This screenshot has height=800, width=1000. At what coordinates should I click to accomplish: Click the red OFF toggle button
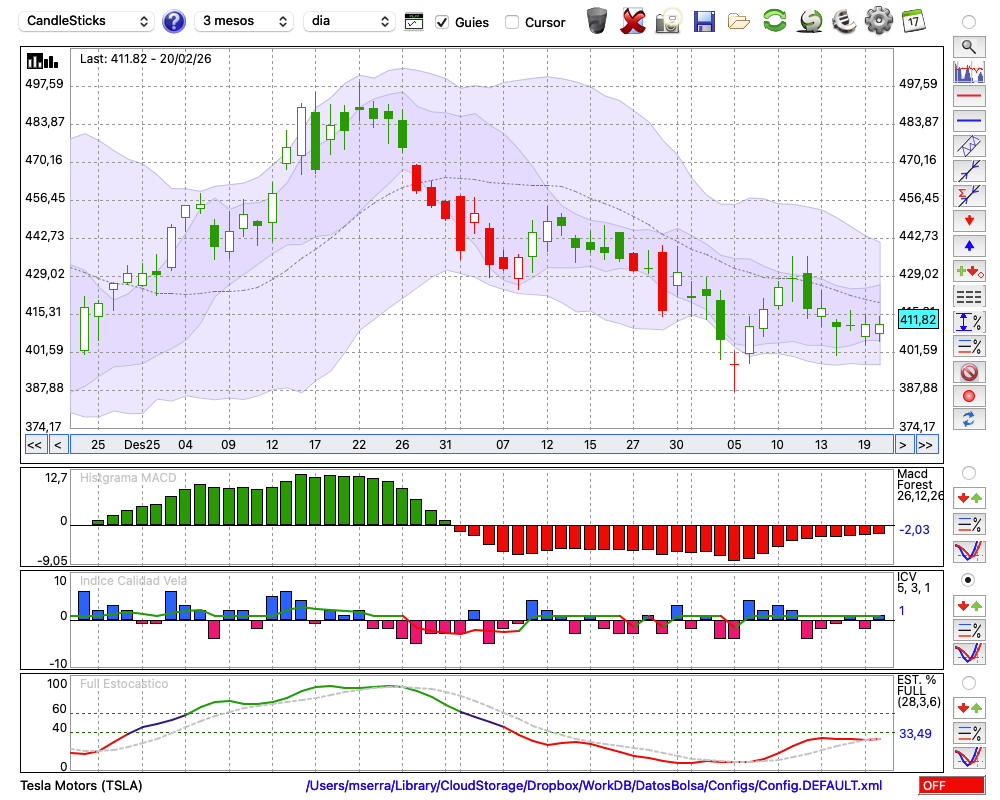pyautogui.click(x=950, y=786)
